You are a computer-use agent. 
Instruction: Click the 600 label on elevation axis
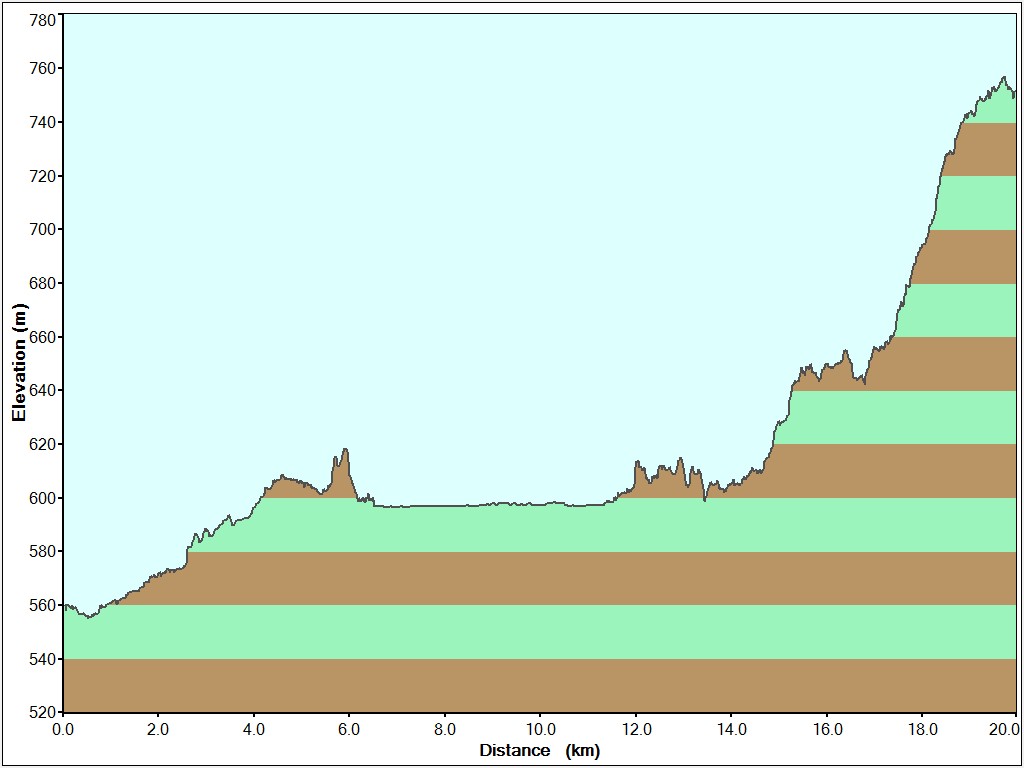42,498
